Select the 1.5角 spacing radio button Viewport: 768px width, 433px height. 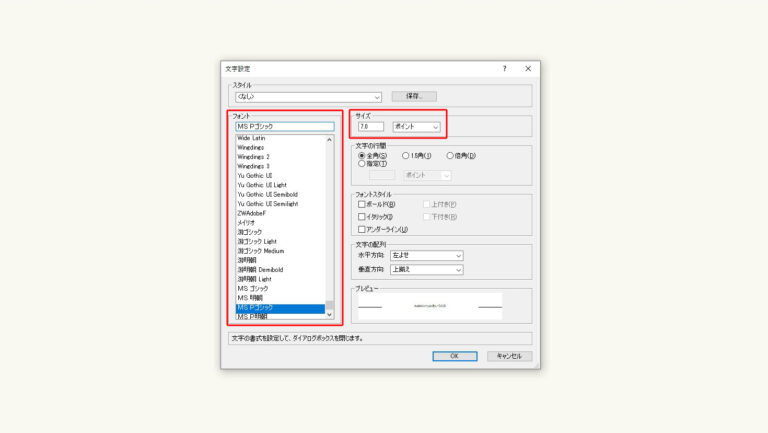tap(405, 155)
